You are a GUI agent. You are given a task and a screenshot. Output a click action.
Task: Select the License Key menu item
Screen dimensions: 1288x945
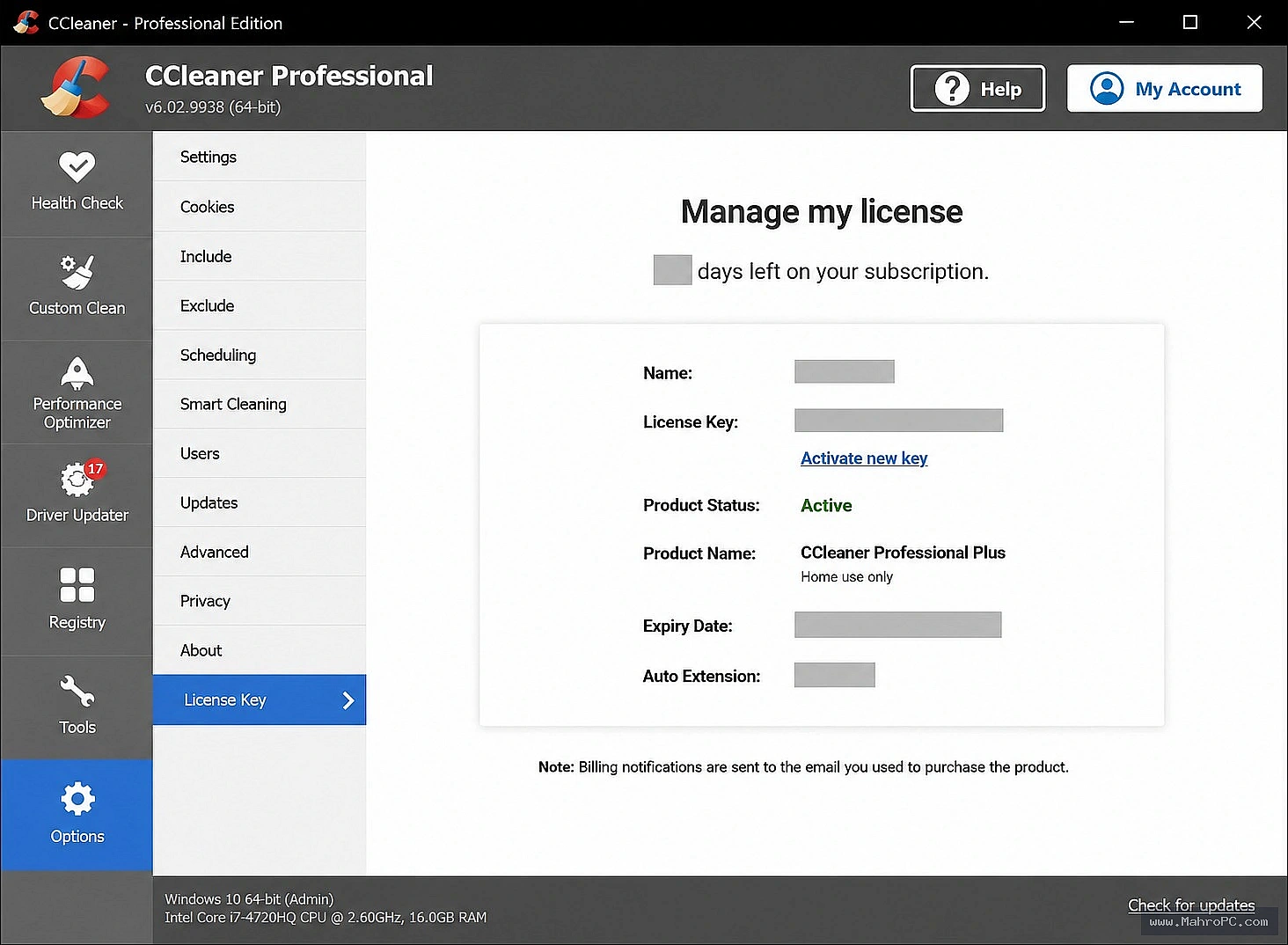pos(260,700)
